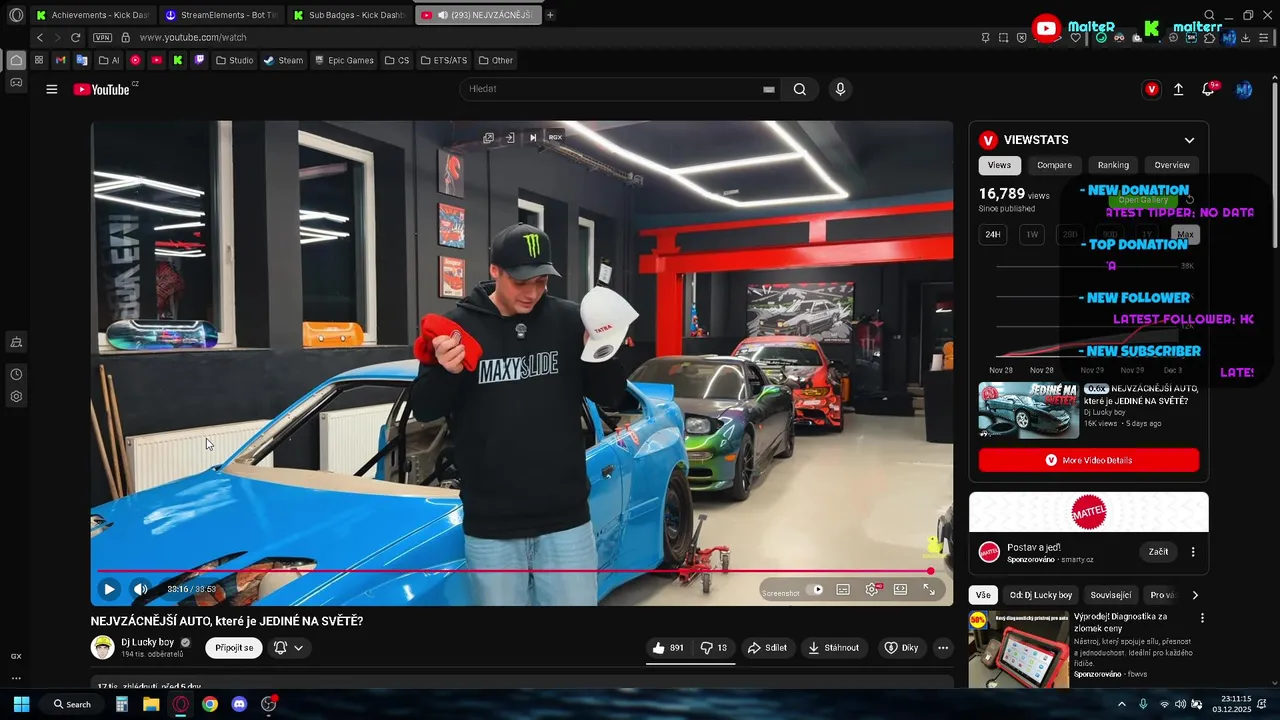Select the Compare tab in ViewStats
This screenshot has height=720, width=1280.
pos(1054,165)
